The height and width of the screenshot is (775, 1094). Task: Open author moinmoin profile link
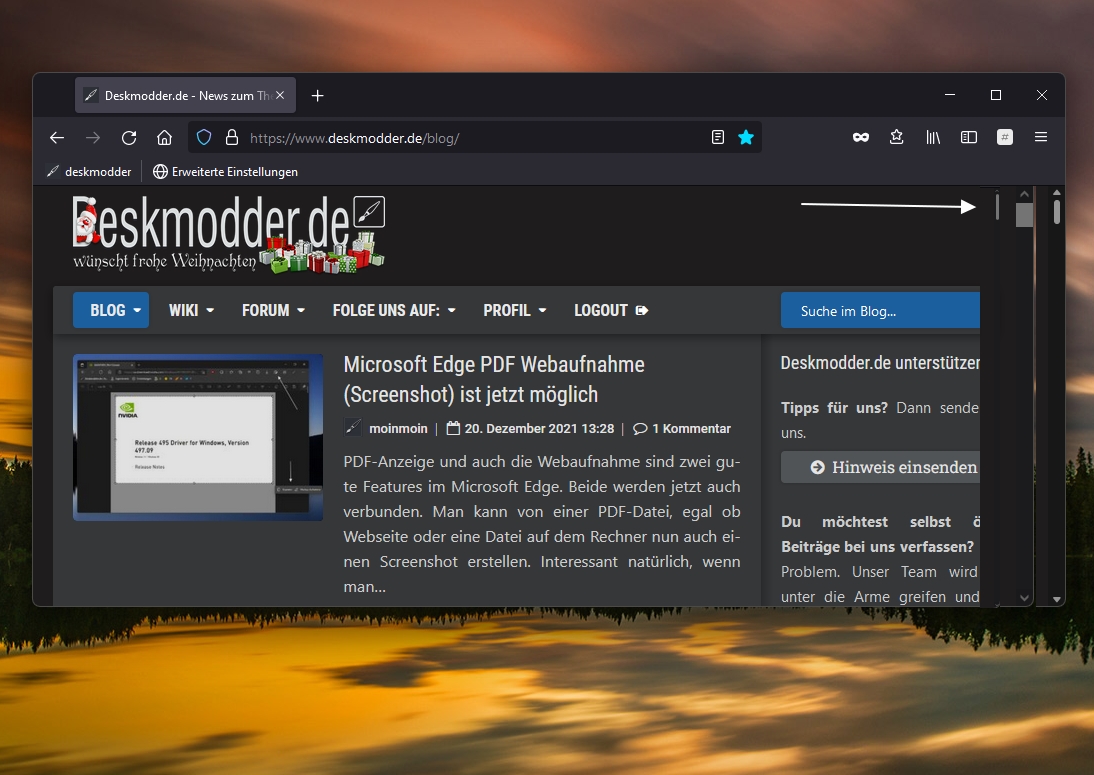click(398, 428)
